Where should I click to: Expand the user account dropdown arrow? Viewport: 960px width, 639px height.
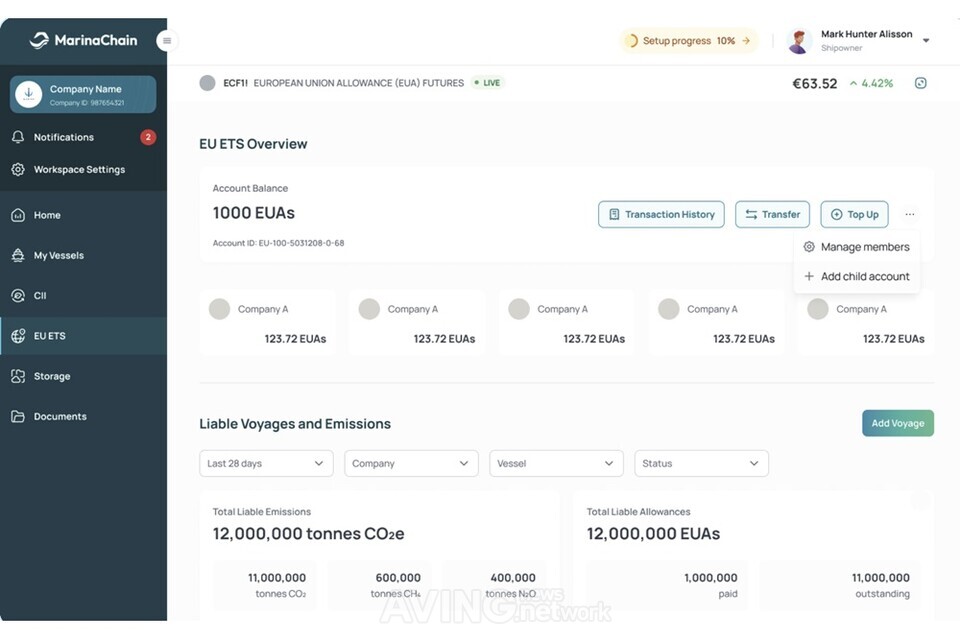coord(926,40)
